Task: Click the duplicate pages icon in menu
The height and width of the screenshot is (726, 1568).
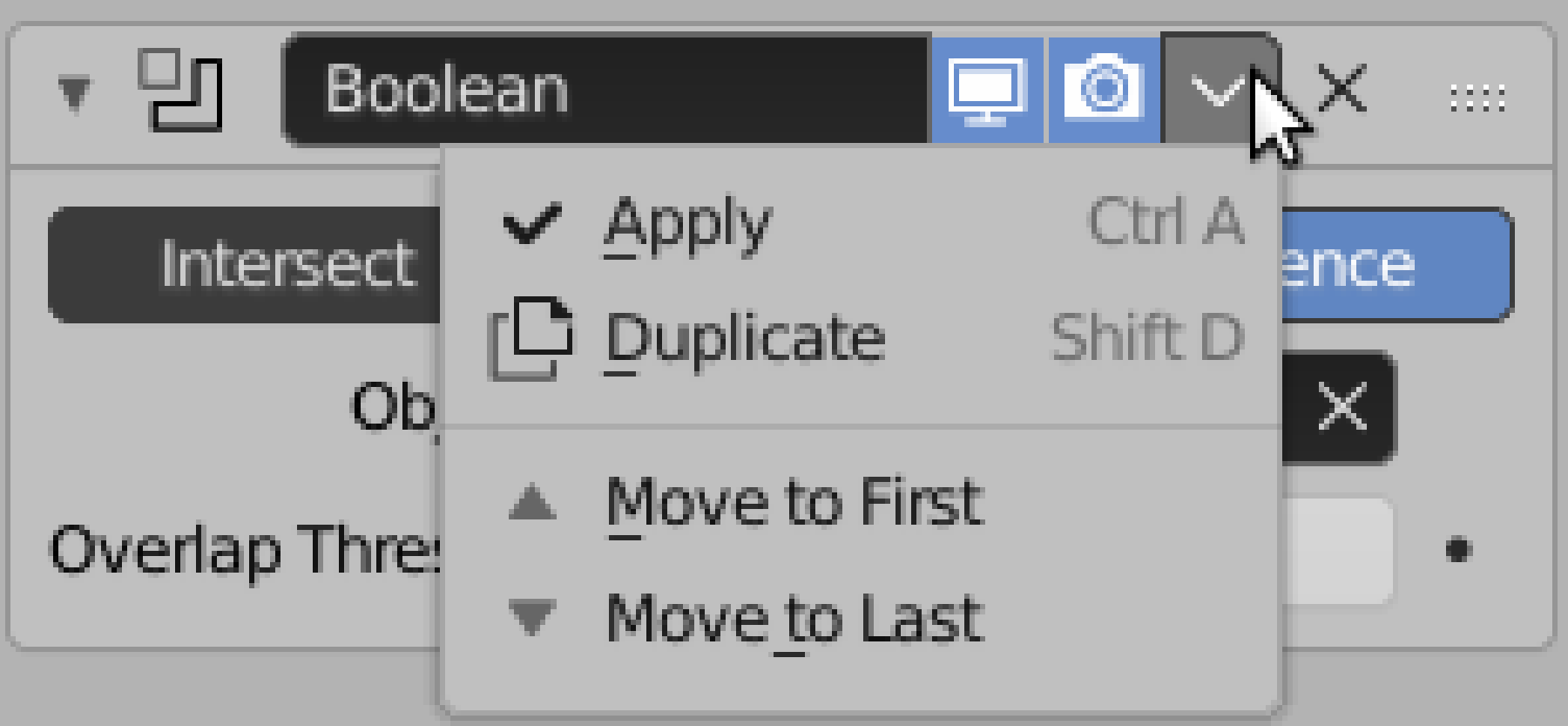Action: (x=531, y=338)
